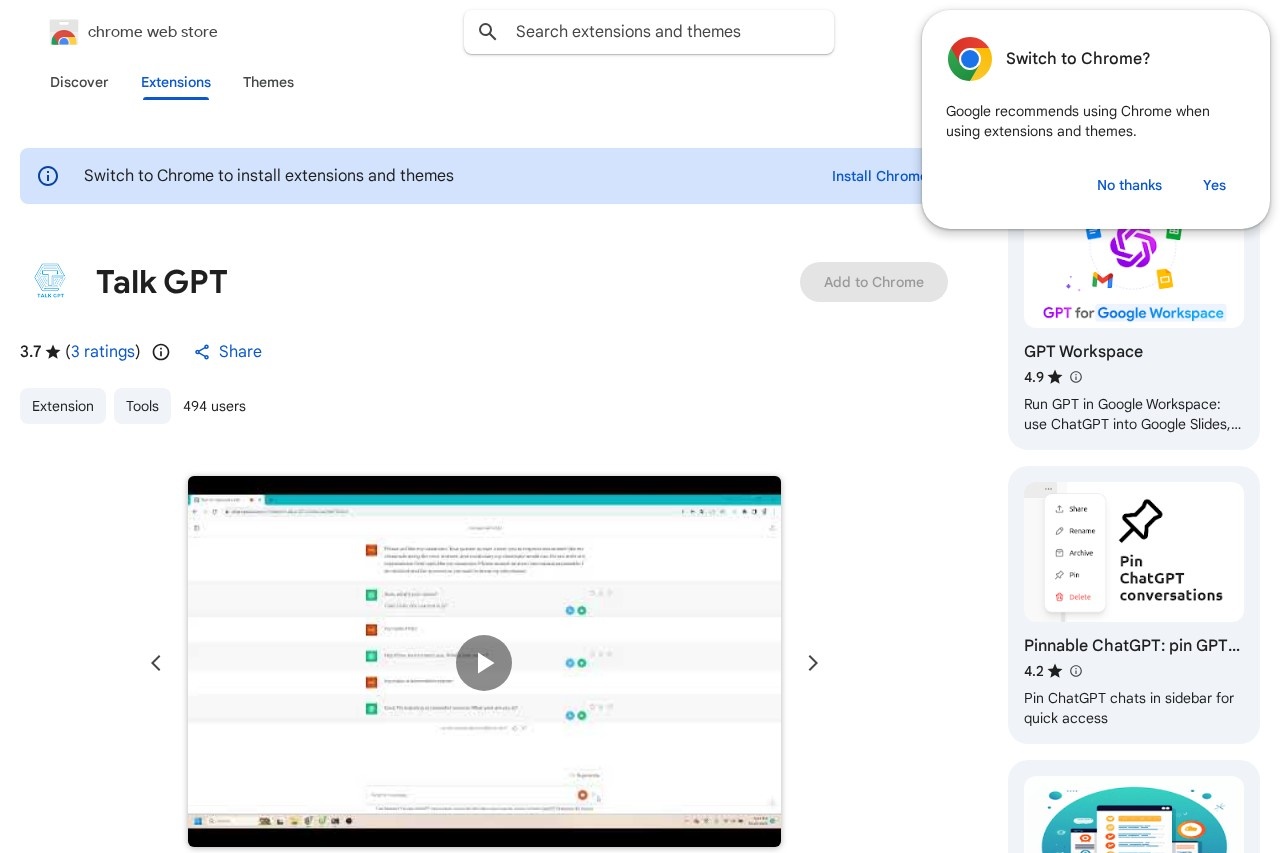Go to the previous screenshot with left chevron

coord(156,663)
